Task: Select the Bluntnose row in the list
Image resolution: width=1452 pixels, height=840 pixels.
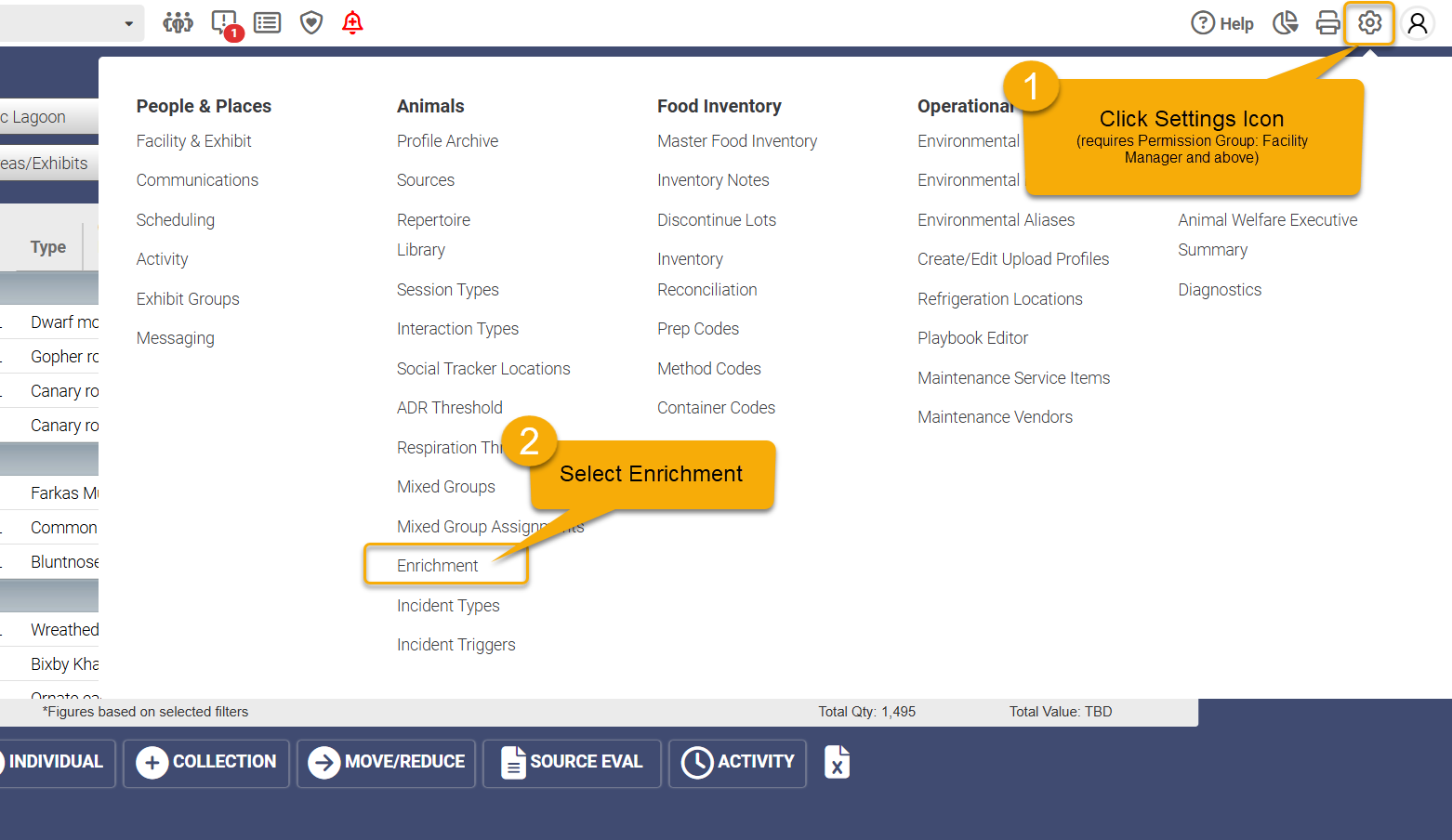Action: (x=49, y=562)
